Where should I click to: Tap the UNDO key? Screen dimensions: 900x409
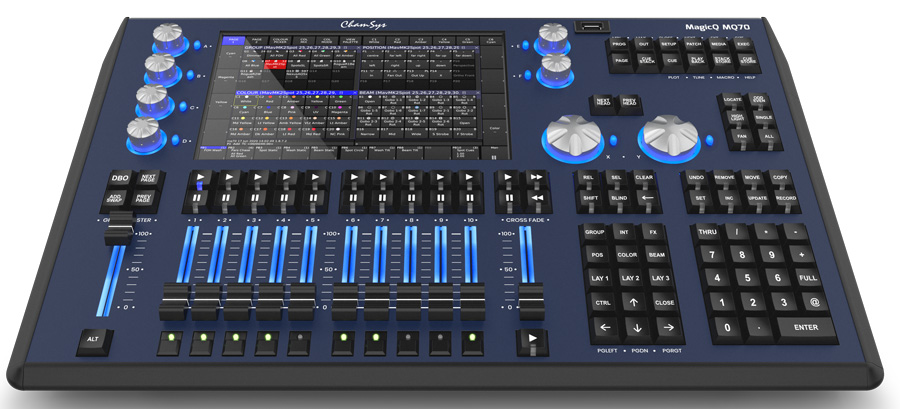coord(696,179)
